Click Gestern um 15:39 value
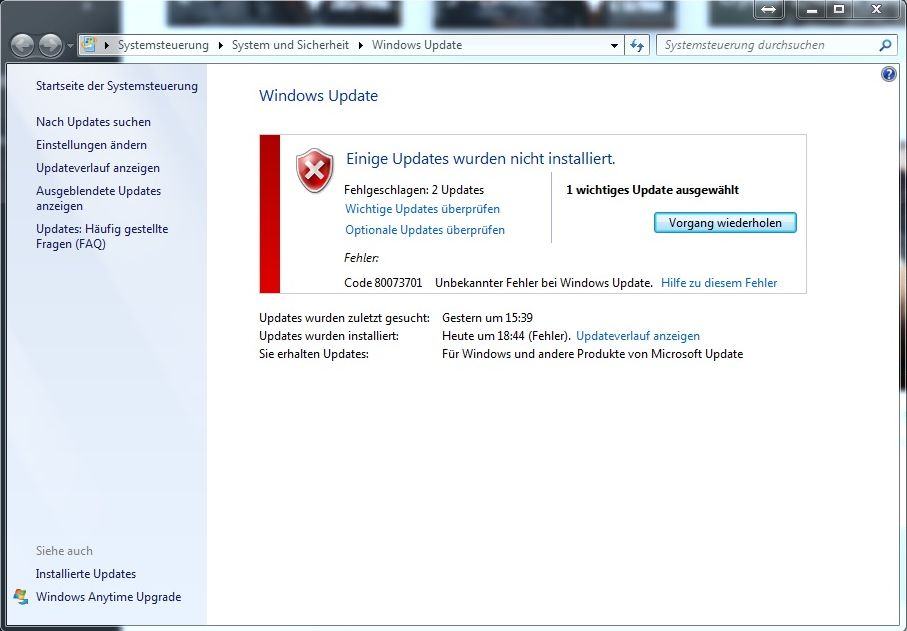This screenshot has width=907, height=631. pos(487,318)
